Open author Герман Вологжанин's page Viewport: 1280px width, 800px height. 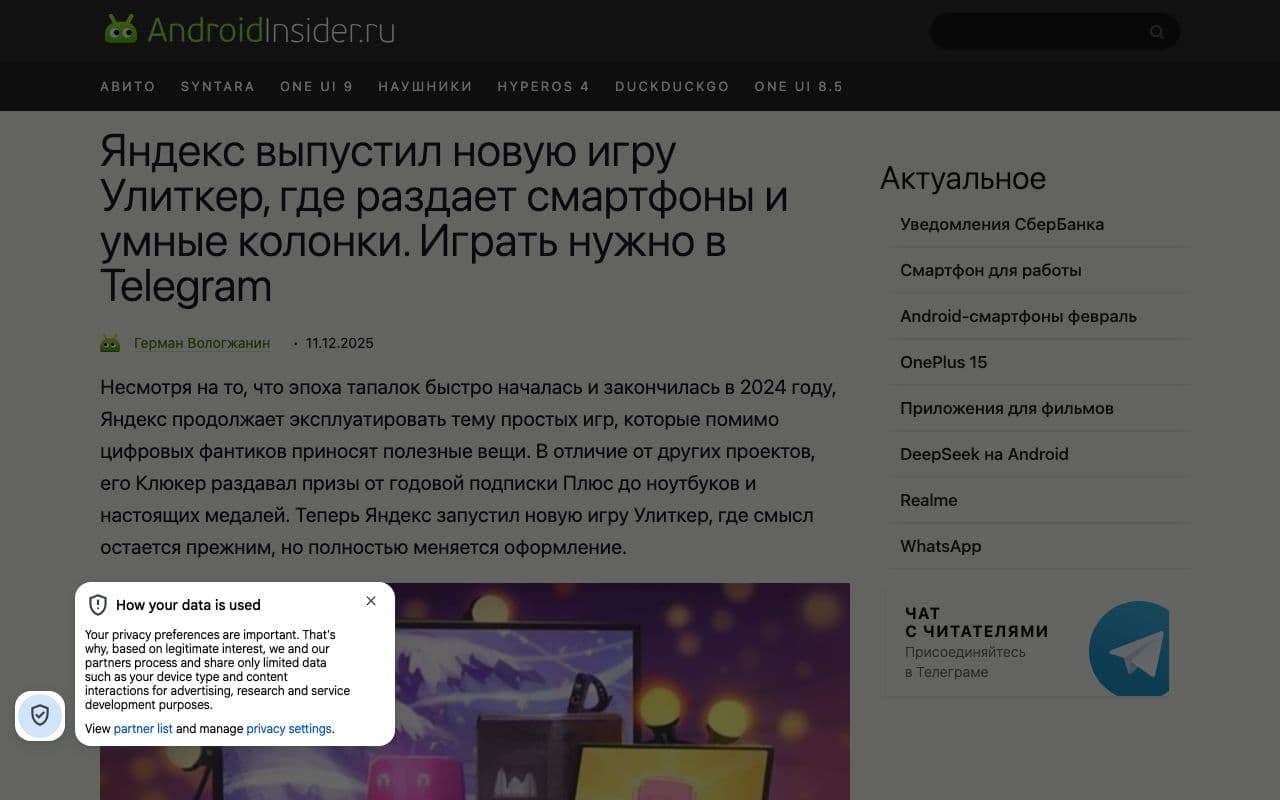coord(202,343)
